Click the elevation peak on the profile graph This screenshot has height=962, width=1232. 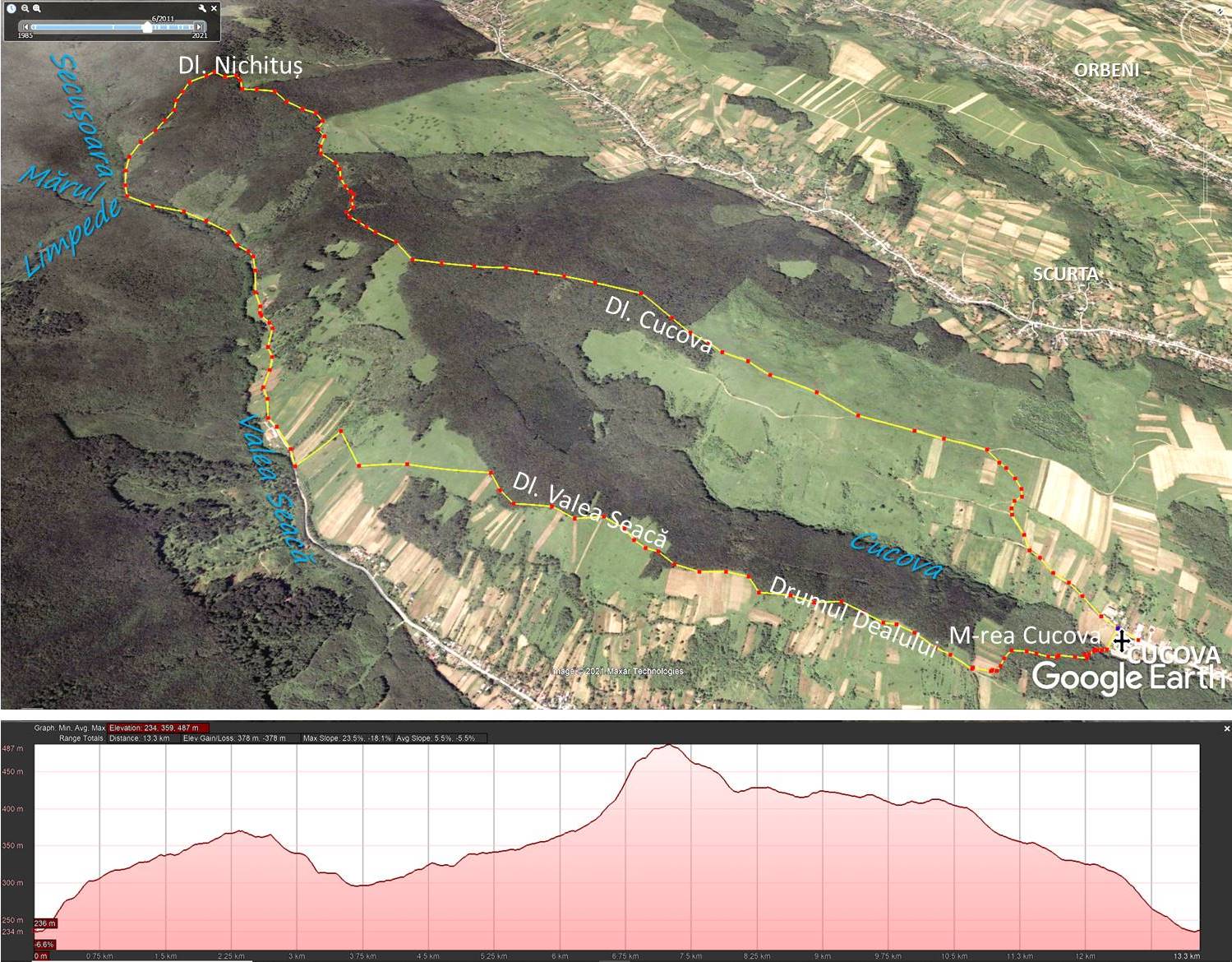(x=669, y=747)
